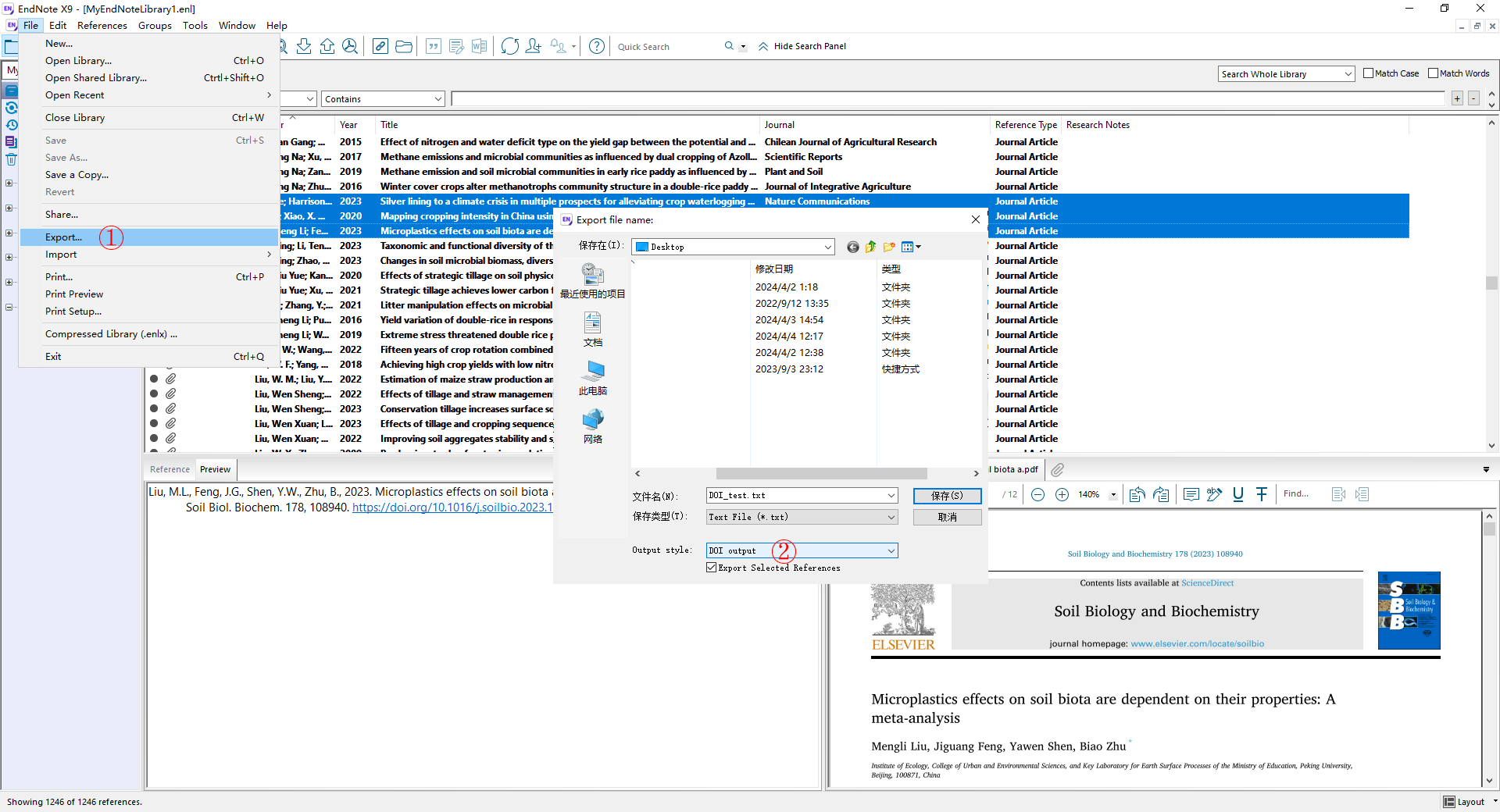This screenshot has height=812, width=1500.
Task: Select Export... in the File menu
Action: click(x=149, y=237)
